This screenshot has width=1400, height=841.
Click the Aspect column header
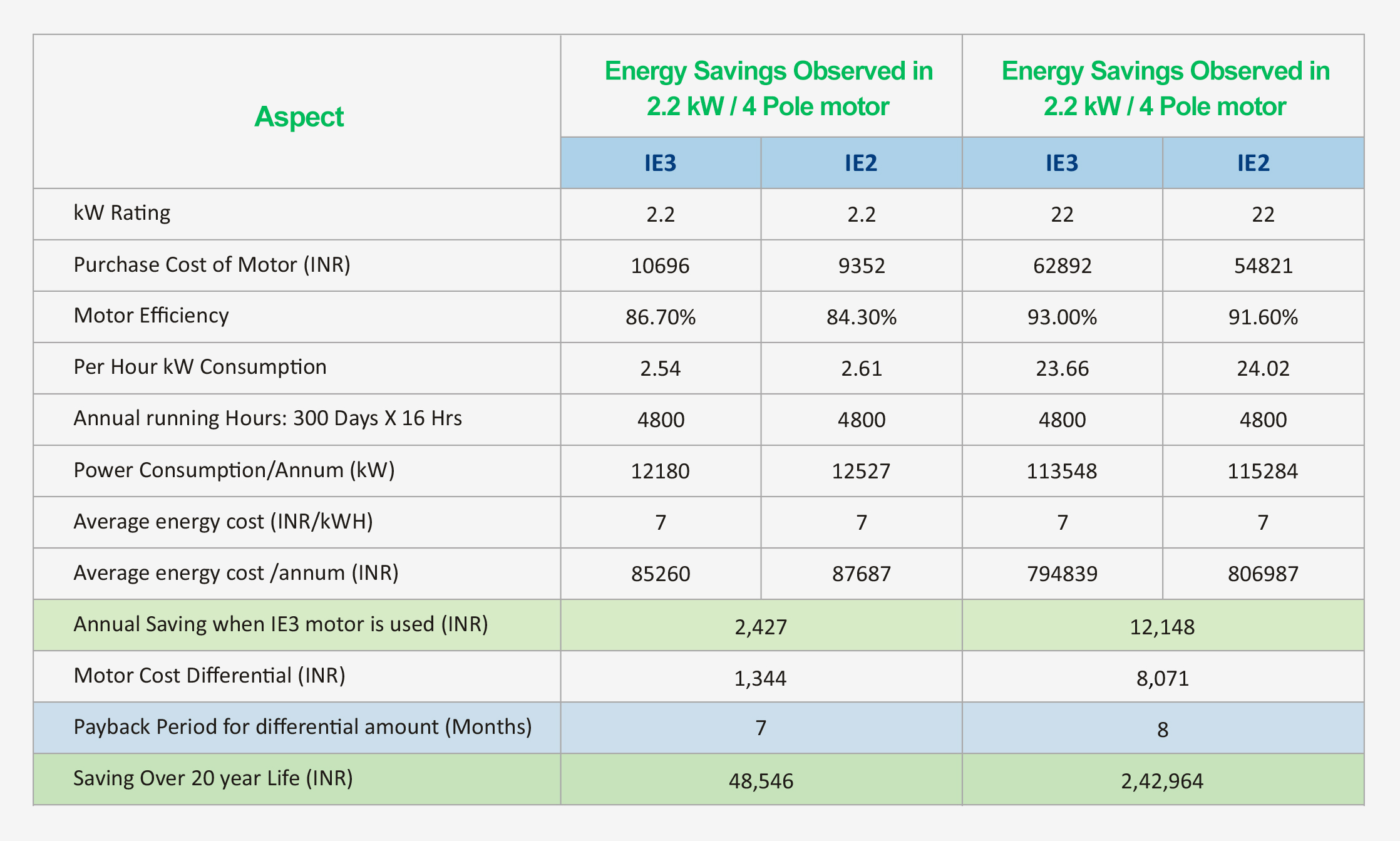299,117
